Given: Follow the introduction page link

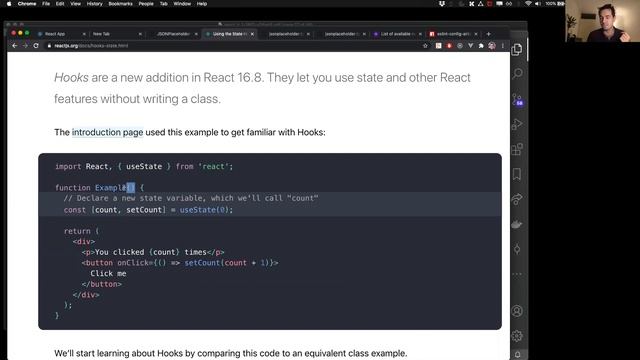Looking at the screenshot, I should pos(107,132).
